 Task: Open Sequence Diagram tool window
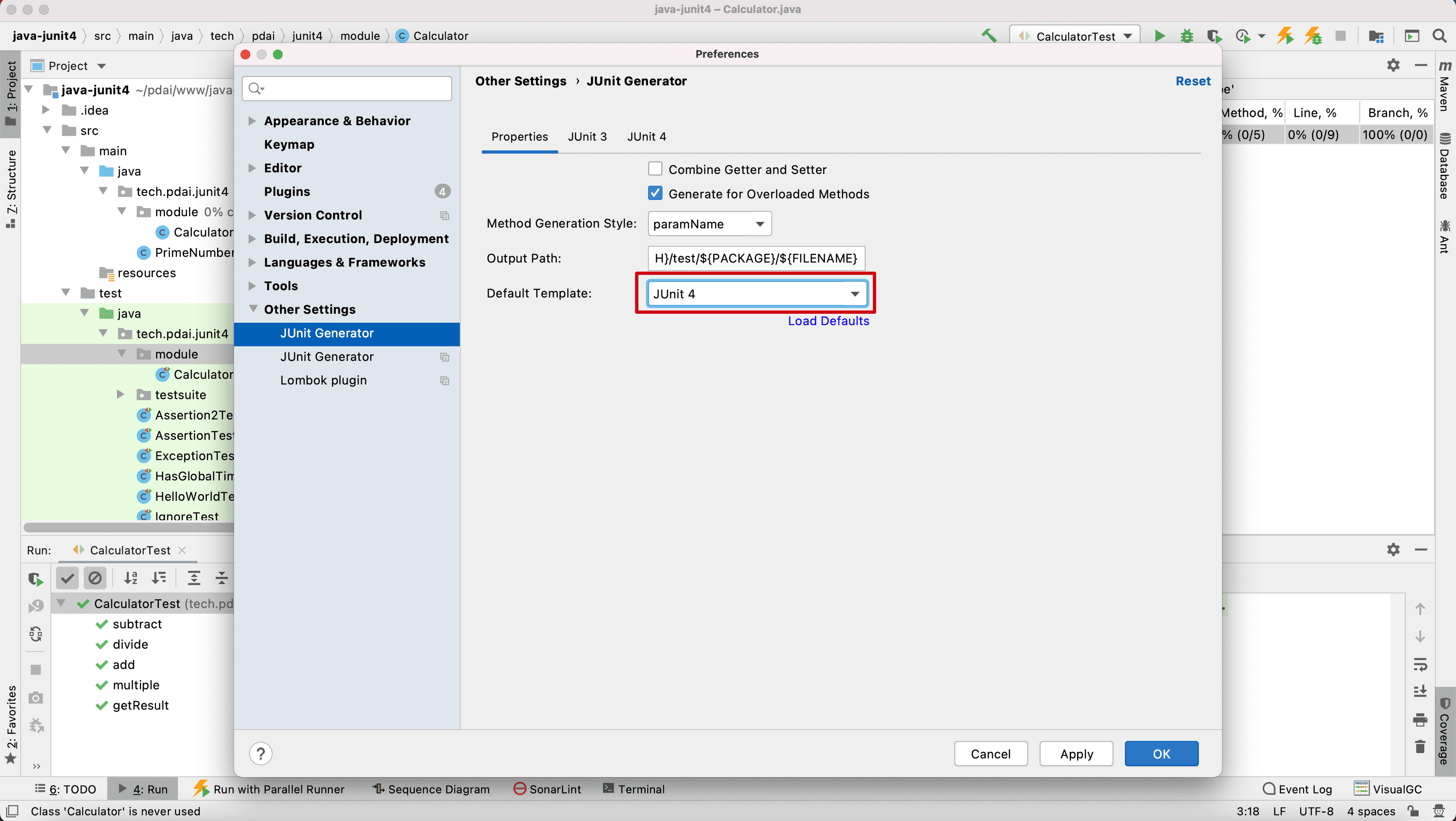[x=431, y=789]
